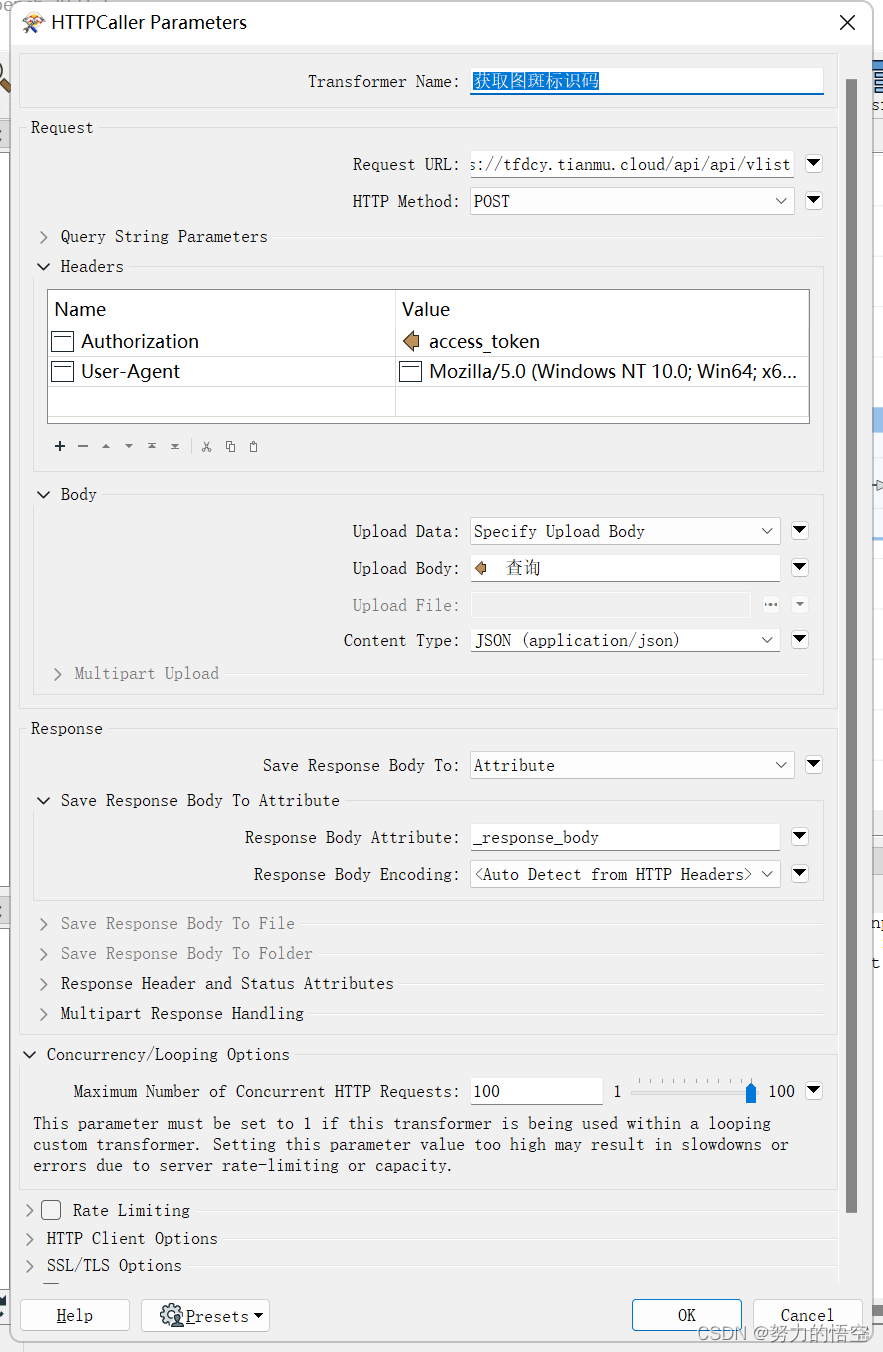Viewport: 883px width, 1352px height.
Task: Move the selected header row up
Action: point(106,446)
